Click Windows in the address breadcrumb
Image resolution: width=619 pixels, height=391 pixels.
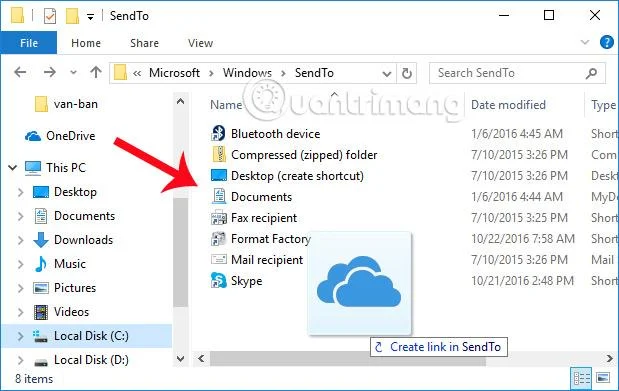247,73
